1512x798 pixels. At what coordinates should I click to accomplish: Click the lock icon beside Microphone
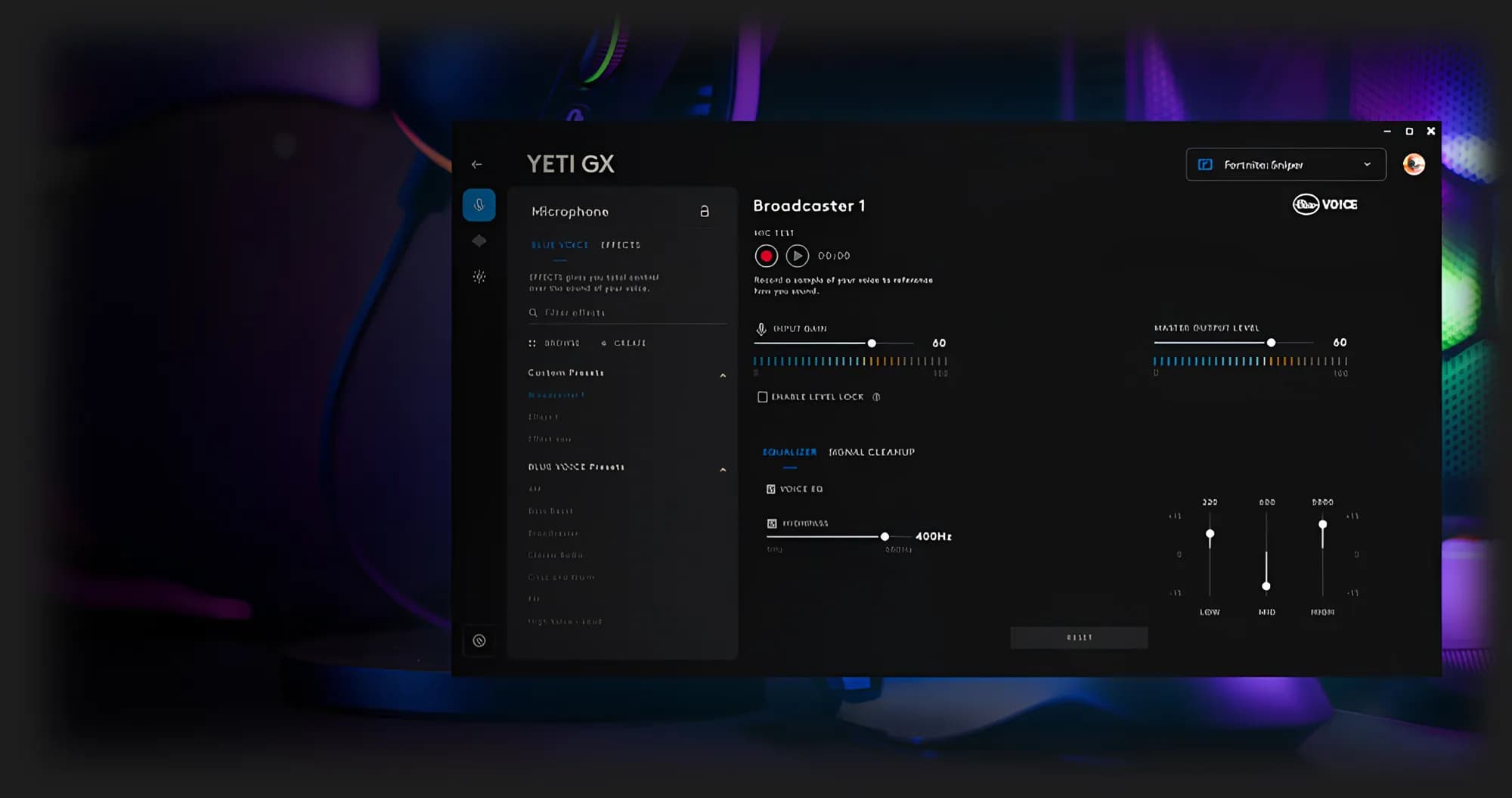coord(705,211)
